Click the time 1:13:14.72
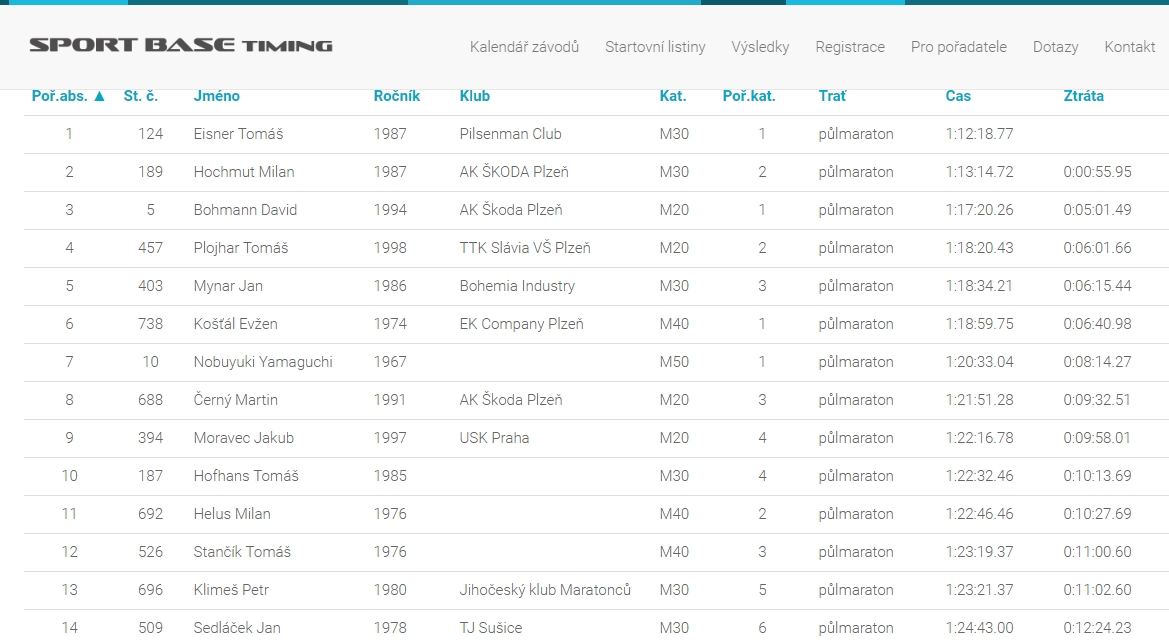Viewport: 1169px width, 643px height. (980, 172)
